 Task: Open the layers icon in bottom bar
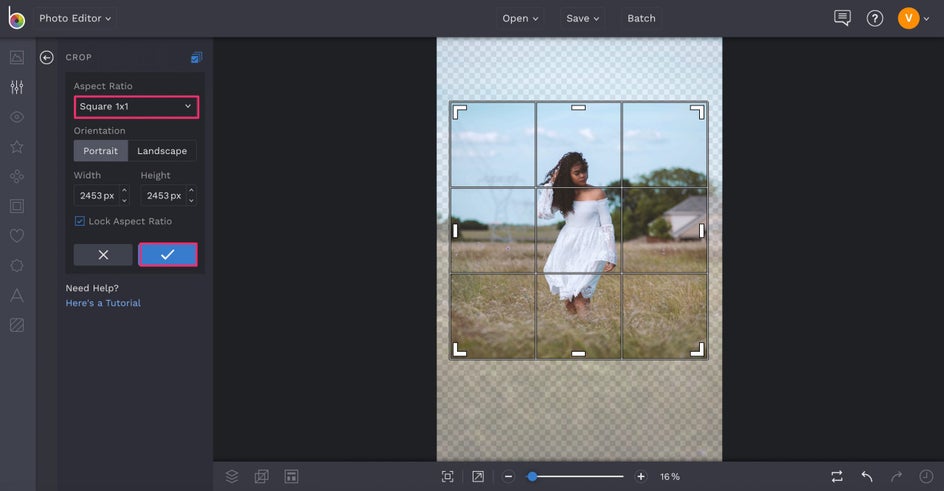[232, 476]
